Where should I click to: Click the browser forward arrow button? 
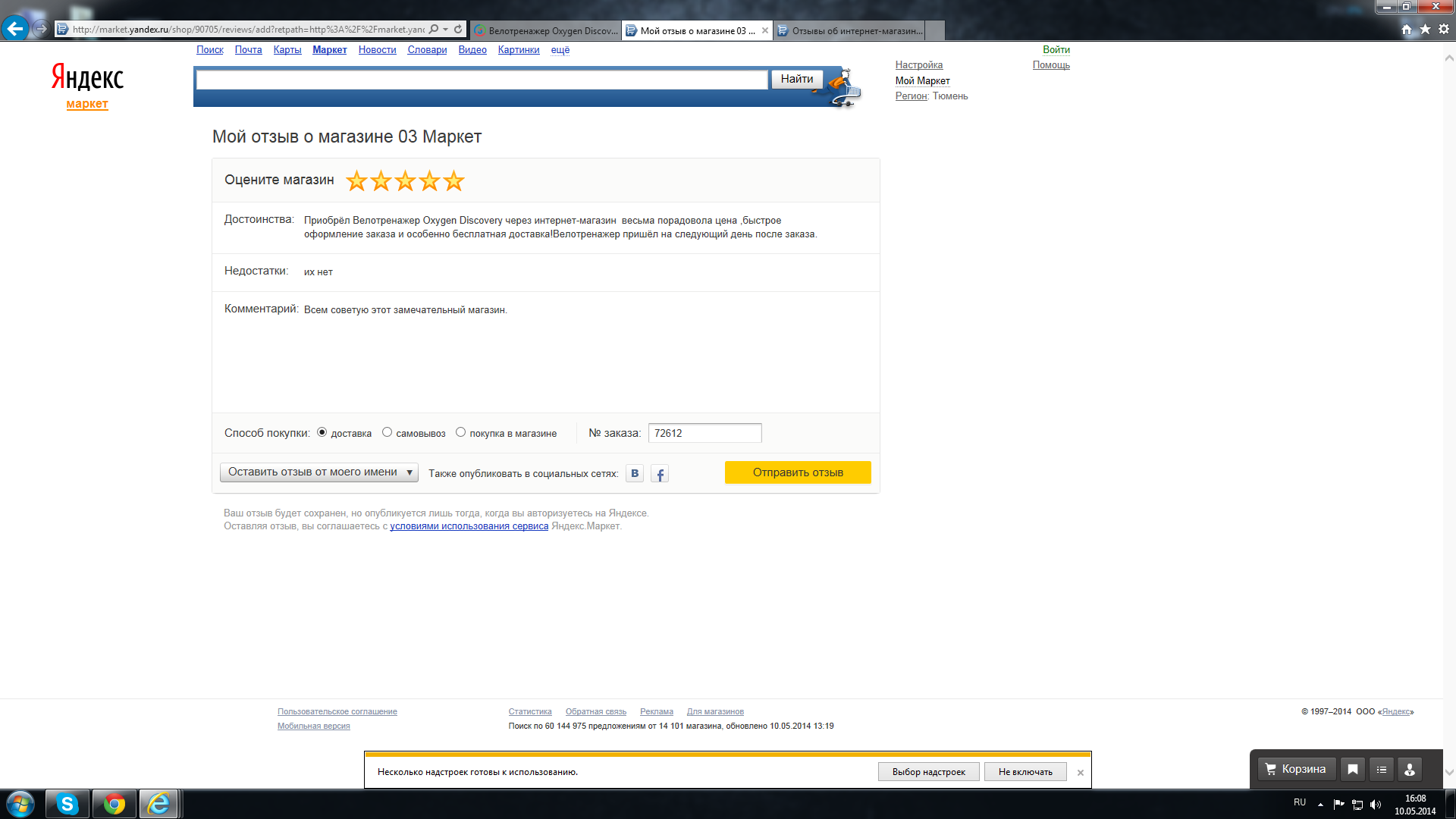click(42, 29)
